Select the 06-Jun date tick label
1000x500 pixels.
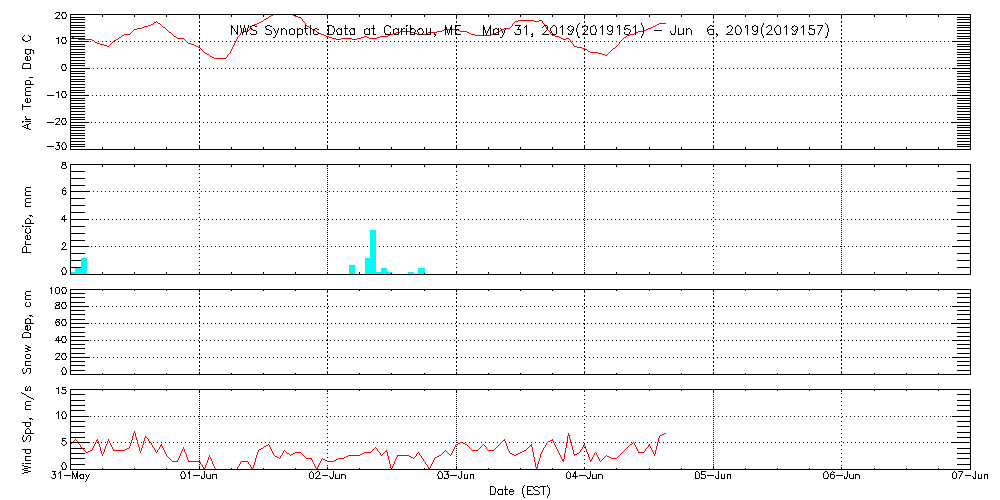click(x=842, y=476)
